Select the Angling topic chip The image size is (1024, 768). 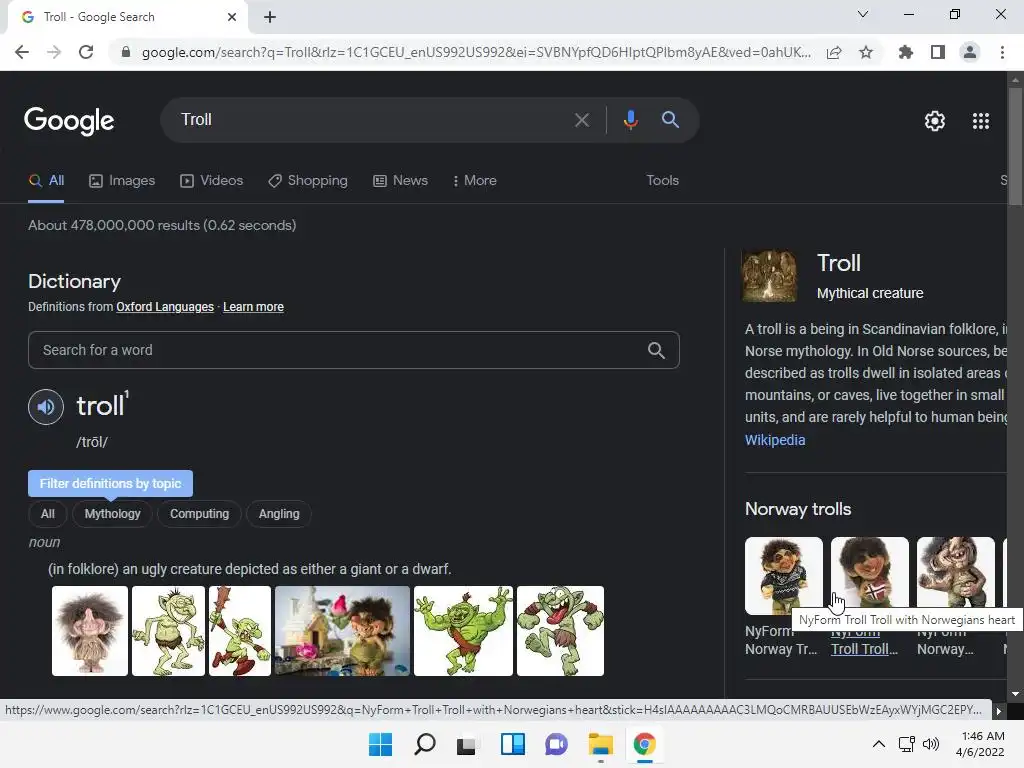(x=279, y=514)
